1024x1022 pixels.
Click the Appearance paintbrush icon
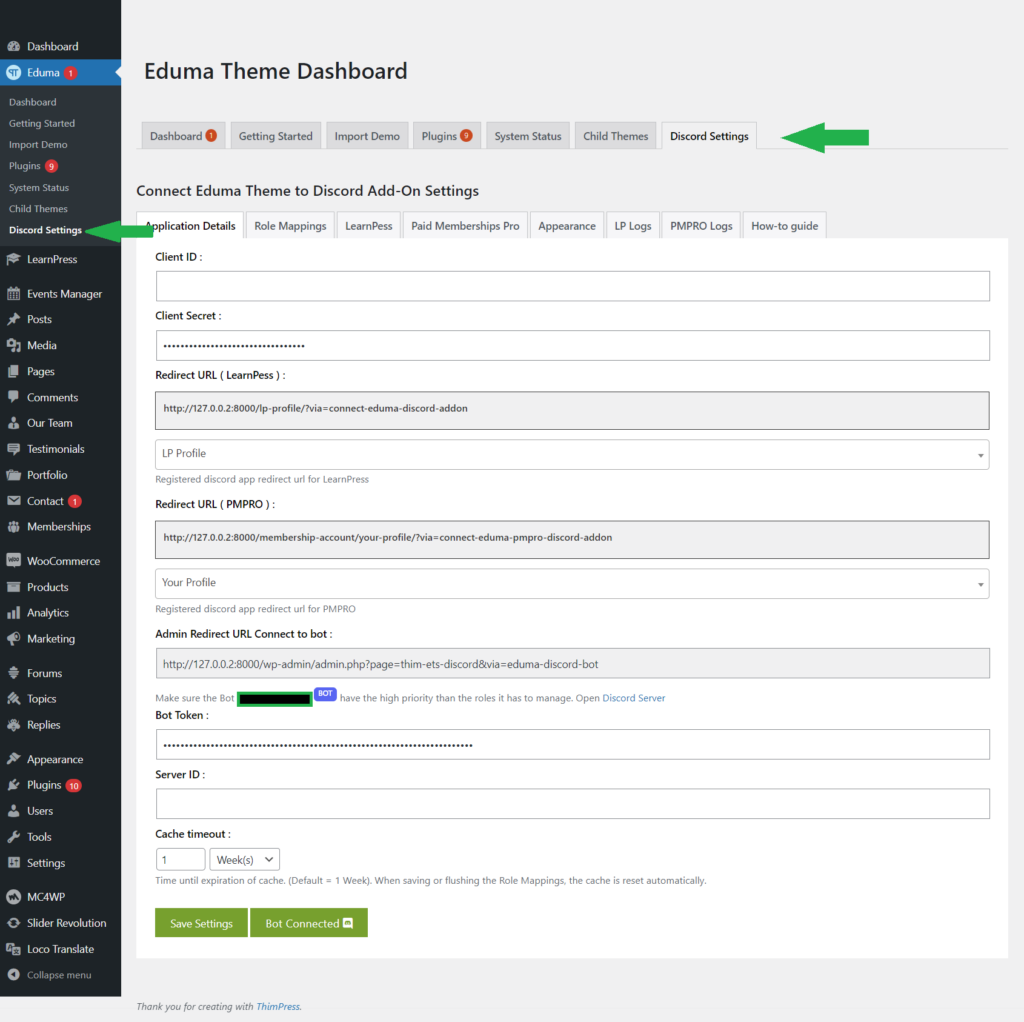tap(14, 759)
